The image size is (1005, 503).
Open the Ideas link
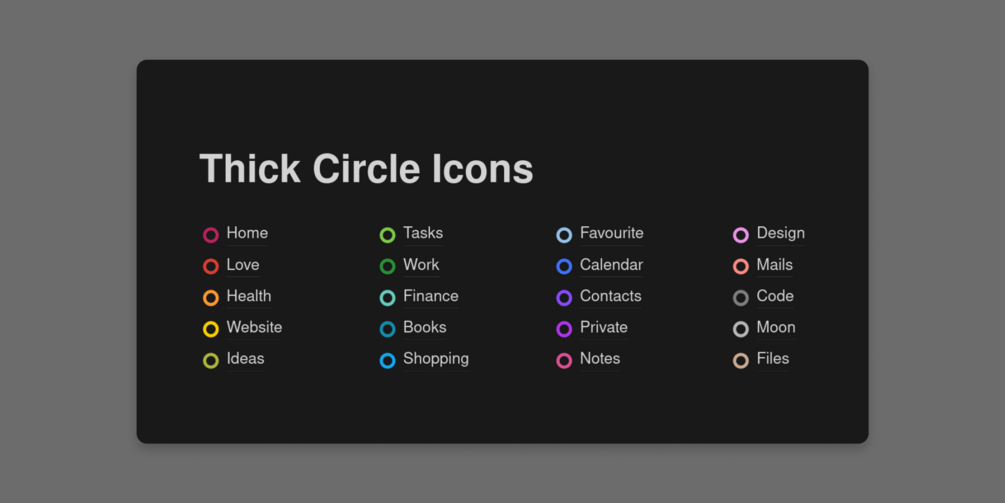coord(245,358)
